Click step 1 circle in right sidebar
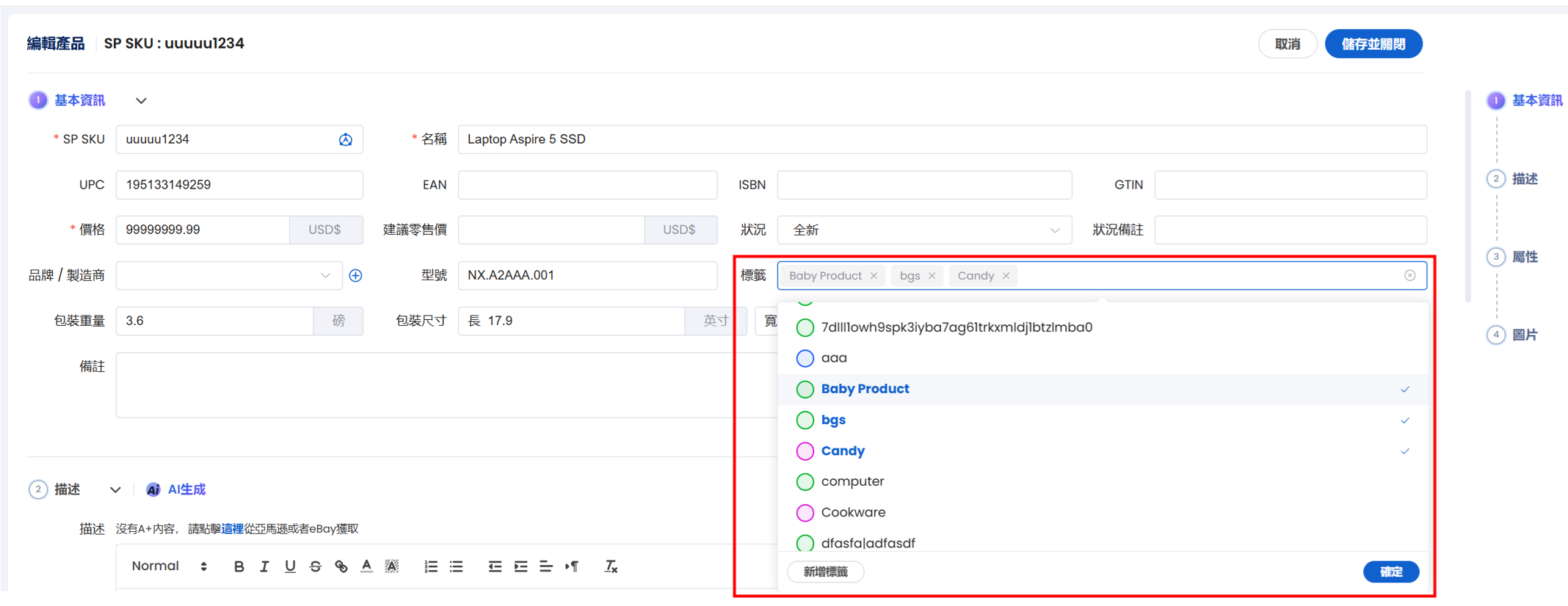 (1495, 101)
